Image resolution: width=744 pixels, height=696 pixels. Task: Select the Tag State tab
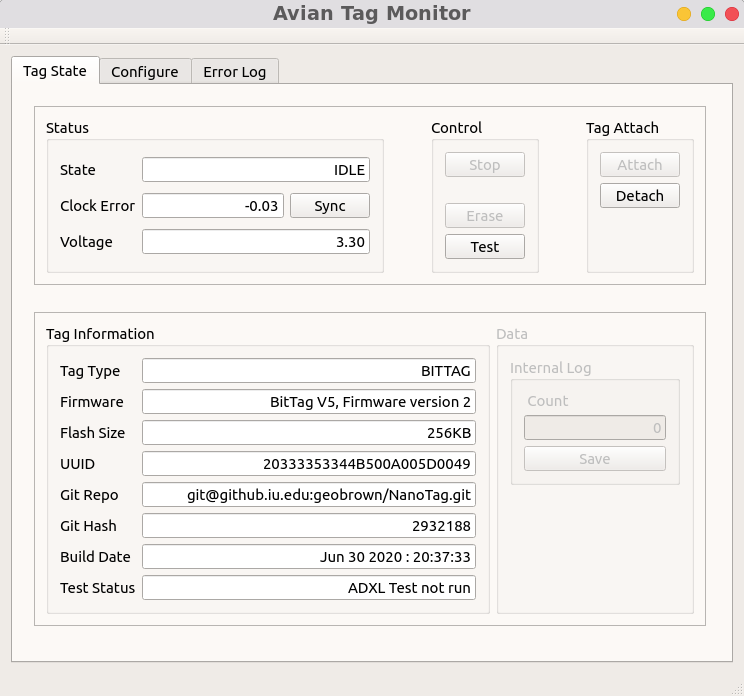pyautogui.click(x=55, y=71)
